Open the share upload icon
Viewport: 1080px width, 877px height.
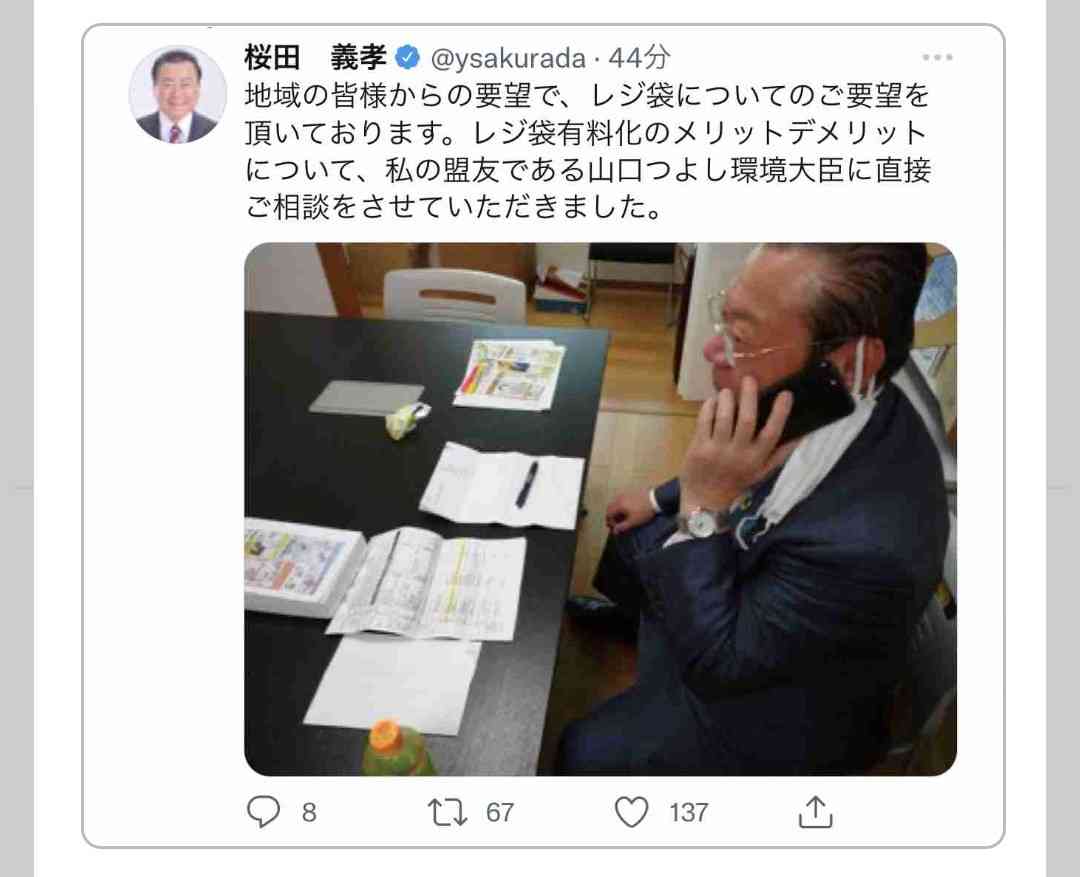point(816,812)
